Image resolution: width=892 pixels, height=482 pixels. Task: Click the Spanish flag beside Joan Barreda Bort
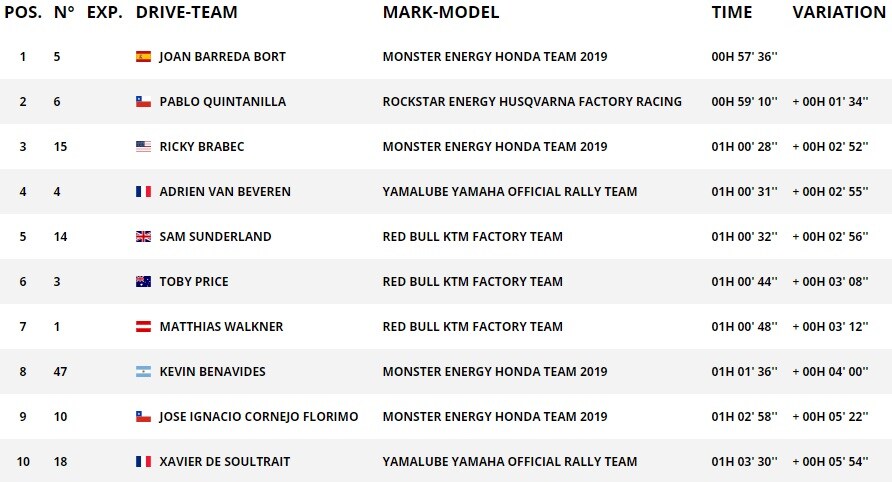(143, 56)
